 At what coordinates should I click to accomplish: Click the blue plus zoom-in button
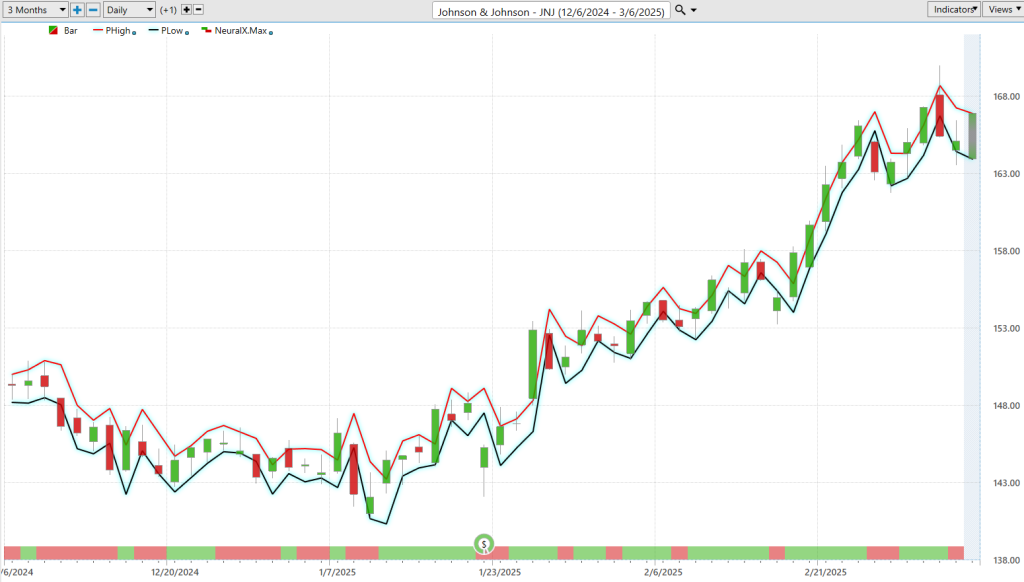pyautogui.click(x=77, y=10)
